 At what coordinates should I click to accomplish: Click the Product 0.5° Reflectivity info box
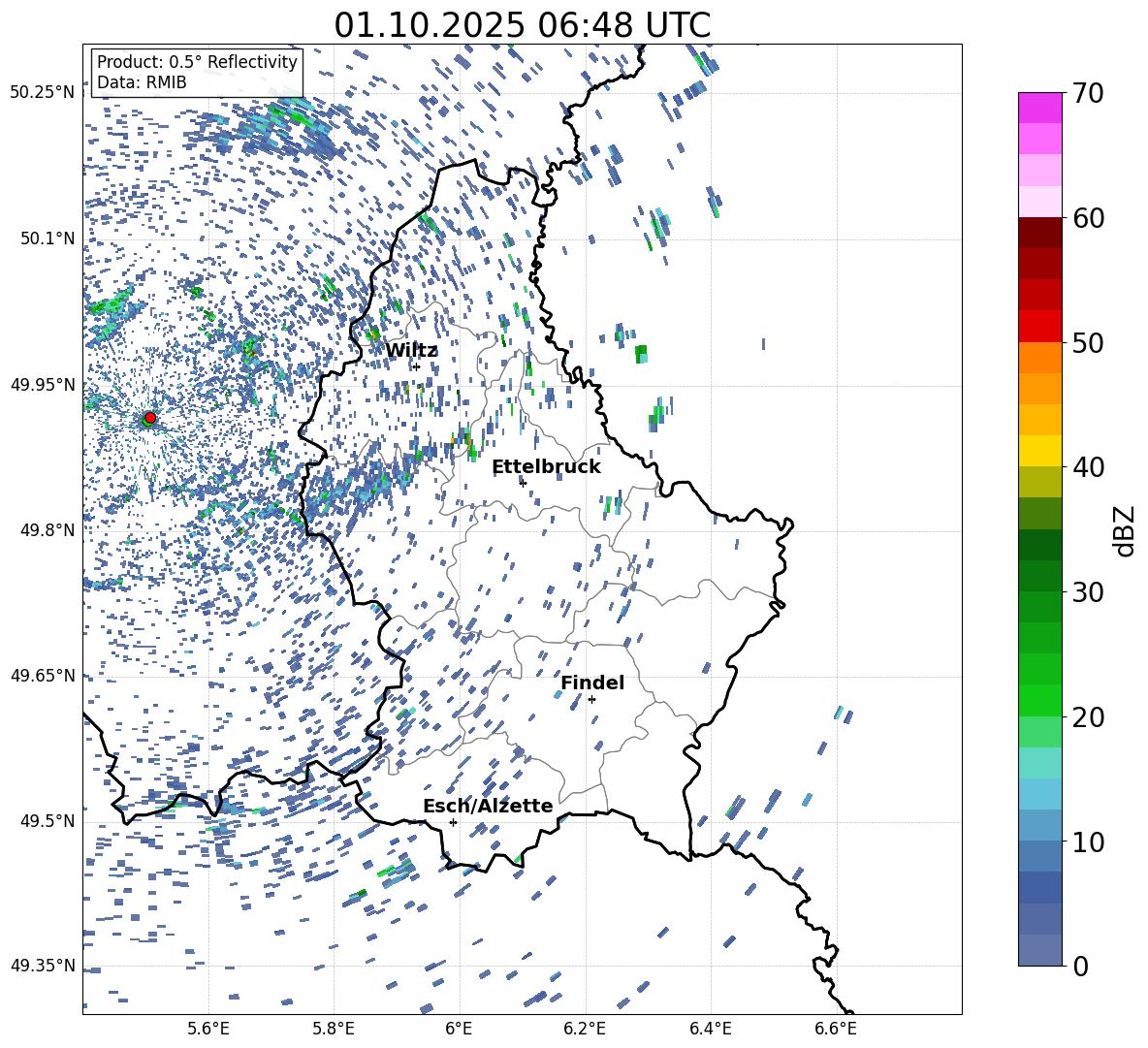197,73
